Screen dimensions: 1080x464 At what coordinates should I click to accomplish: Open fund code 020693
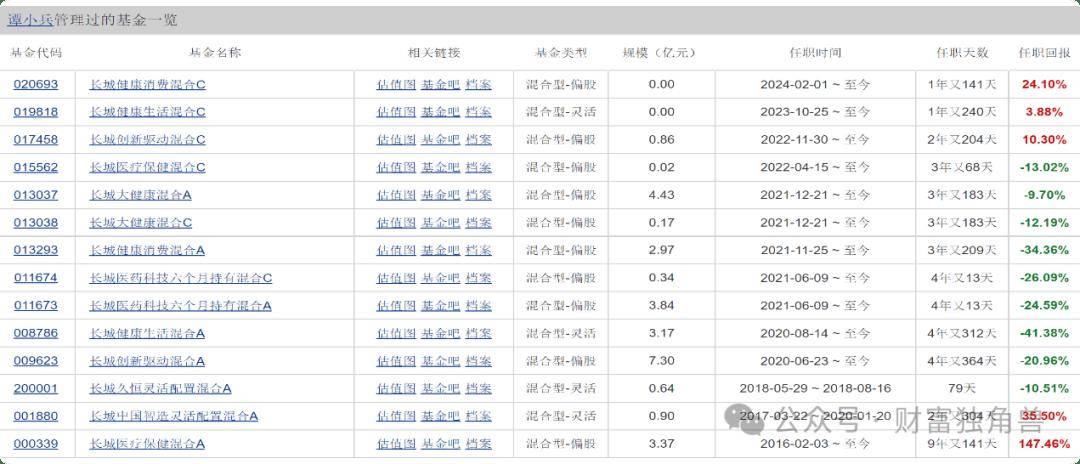click(x=36, y=85)
